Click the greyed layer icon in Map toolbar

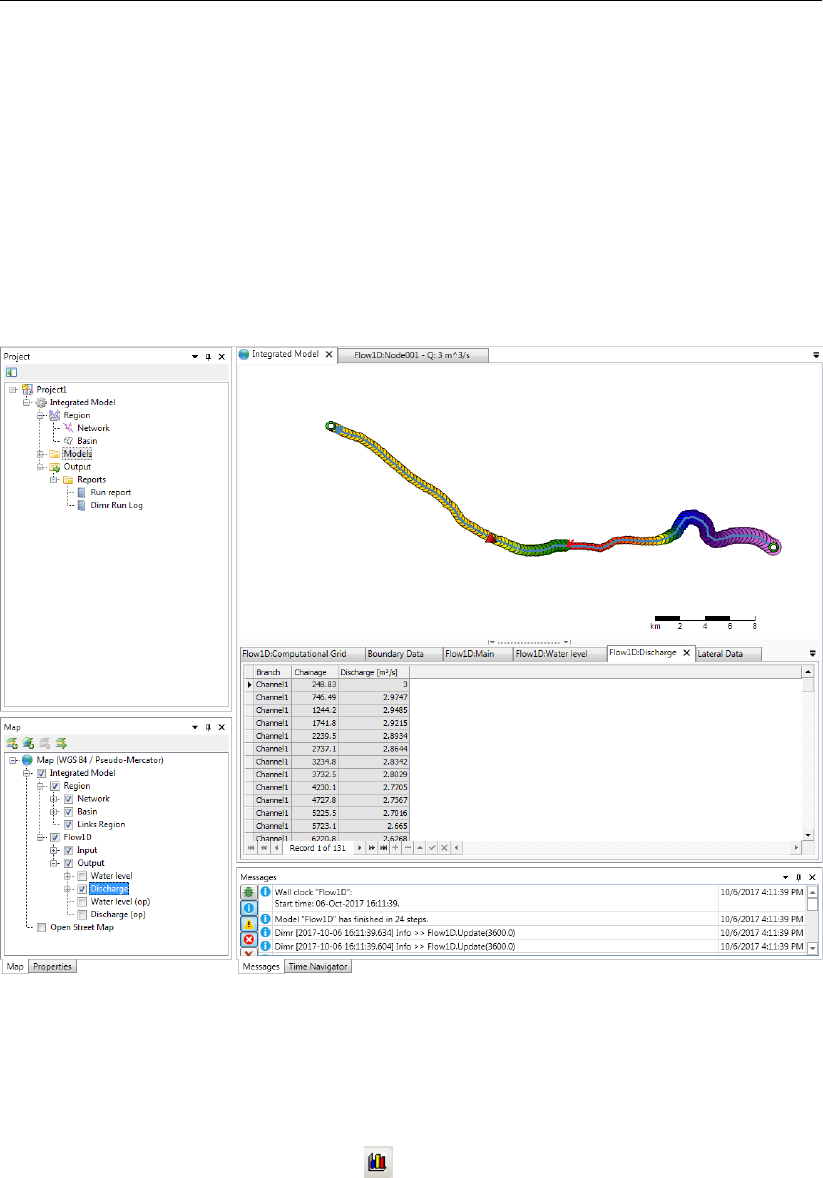45,743
